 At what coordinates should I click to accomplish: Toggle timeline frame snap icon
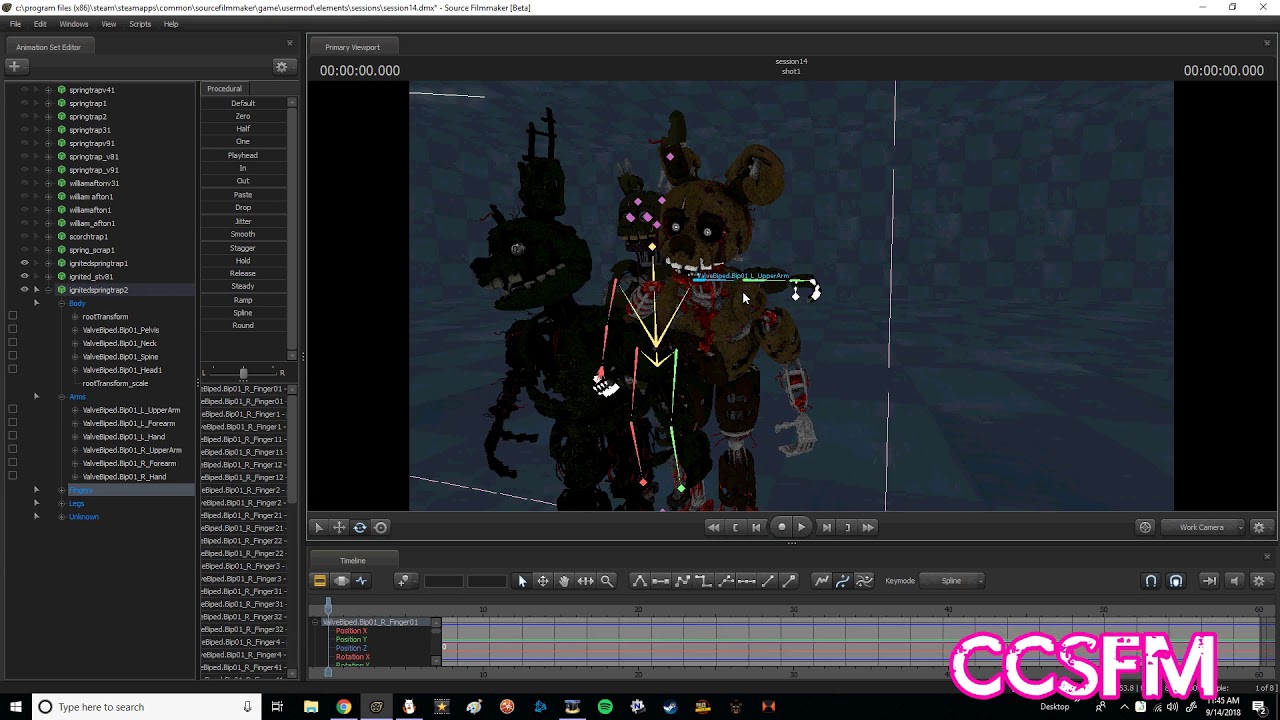pos(1176,580)
